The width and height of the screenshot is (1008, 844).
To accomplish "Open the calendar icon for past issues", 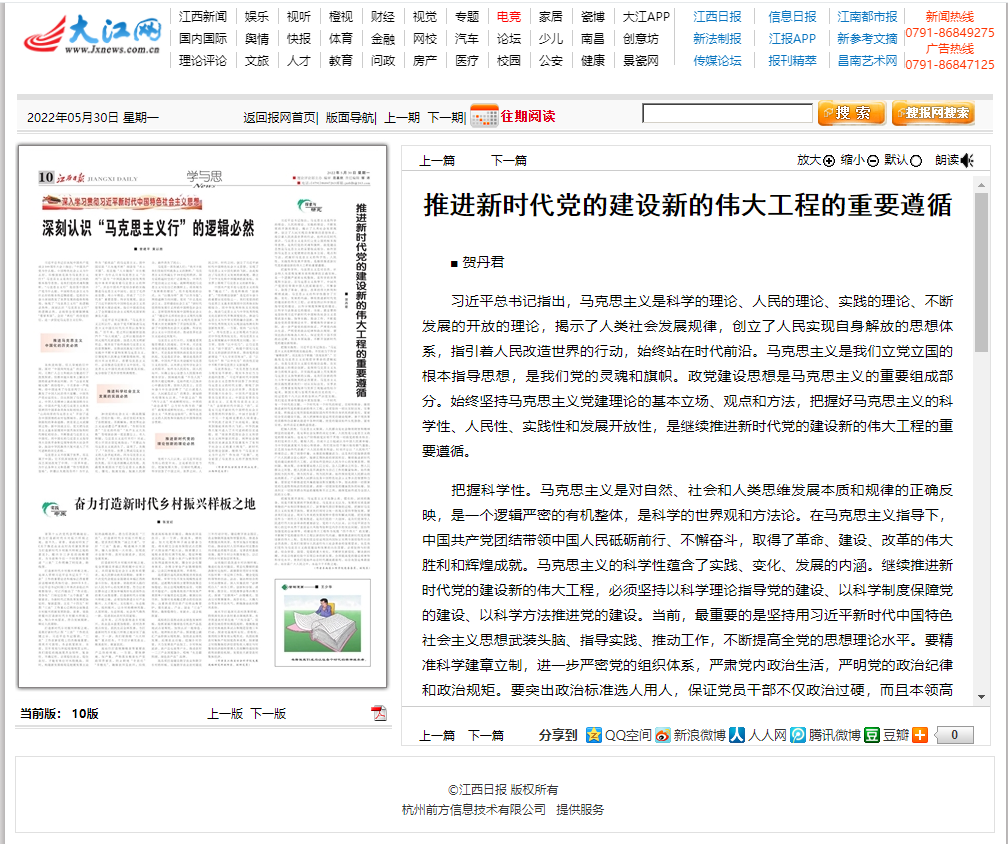I will coord(484,116).
